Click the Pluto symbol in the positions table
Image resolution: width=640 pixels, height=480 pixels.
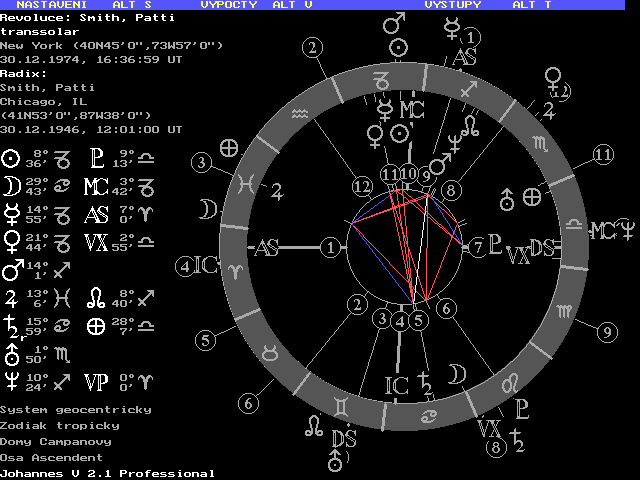click(x=96, y=158)
